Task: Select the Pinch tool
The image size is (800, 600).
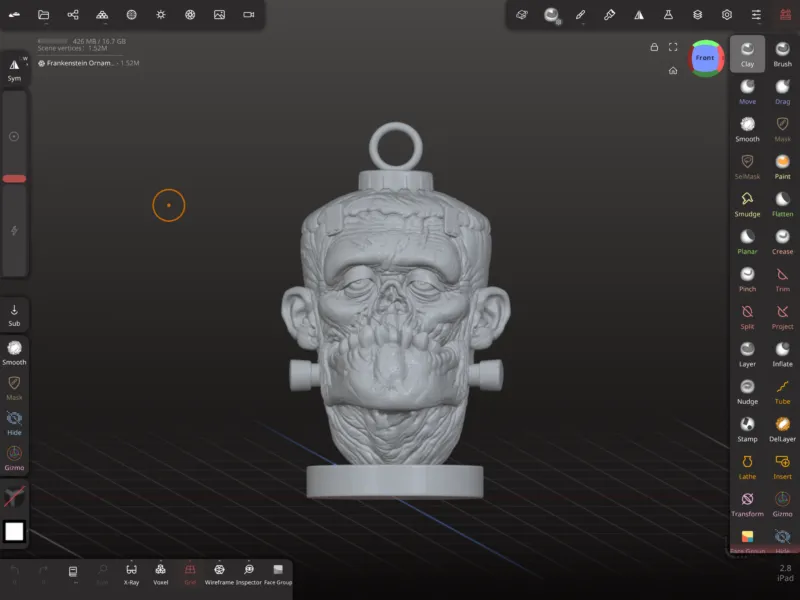Action: tap(747, 279)
